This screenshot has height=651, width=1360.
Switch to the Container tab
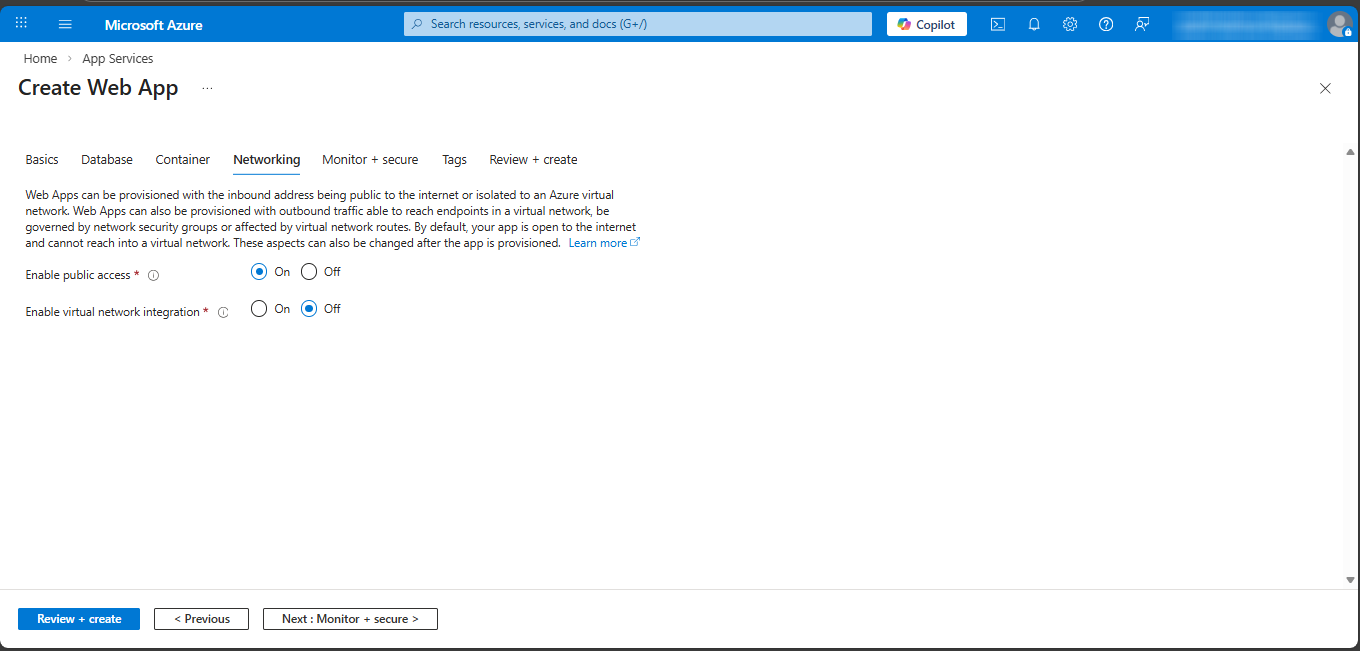[x=183, y=160]
